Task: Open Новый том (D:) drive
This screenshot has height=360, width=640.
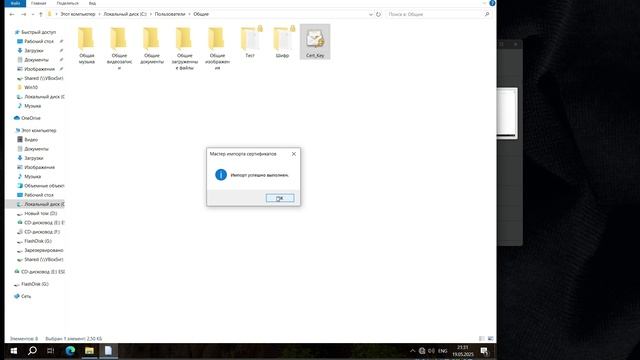Action: point(37,213)
